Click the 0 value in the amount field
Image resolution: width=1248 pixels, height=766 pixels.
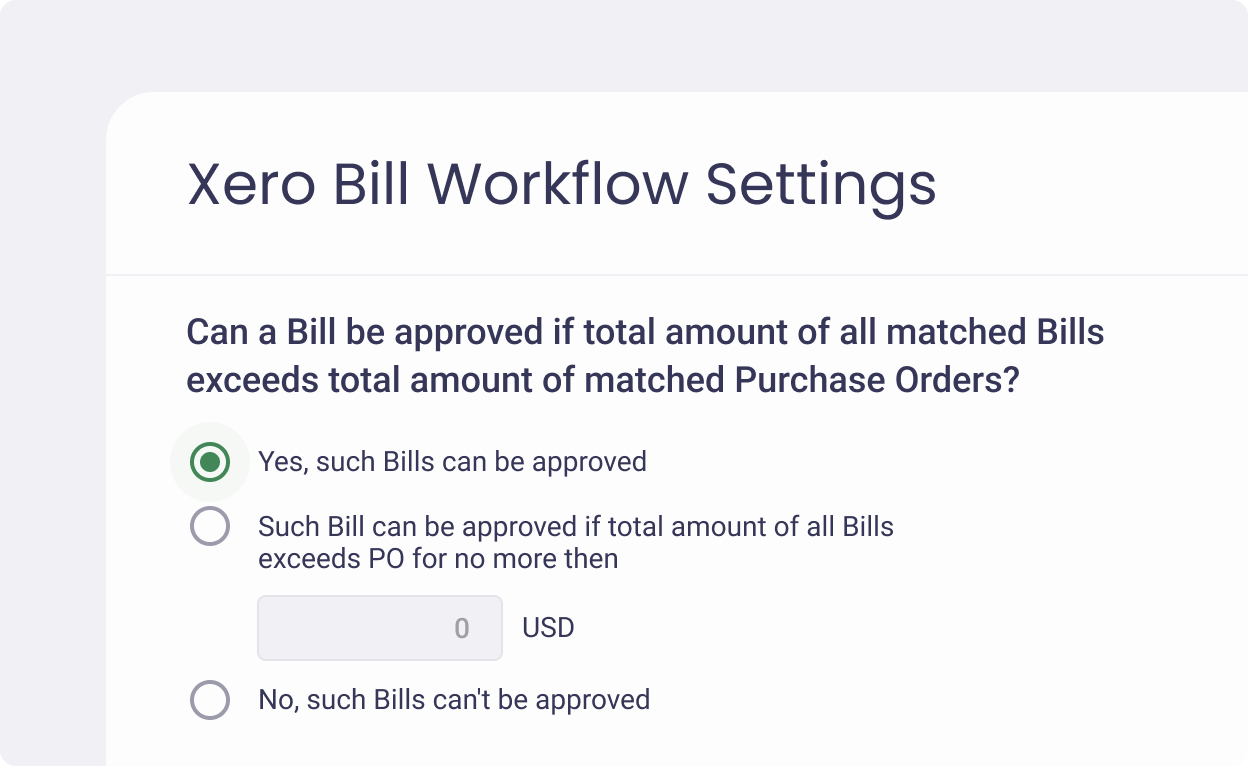point(461,628)
